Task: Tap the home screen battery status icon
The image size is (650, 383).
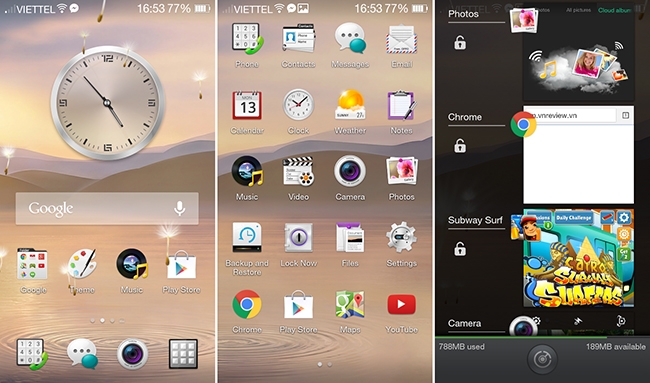Action: pyautogui.click(x=202, y=8)
